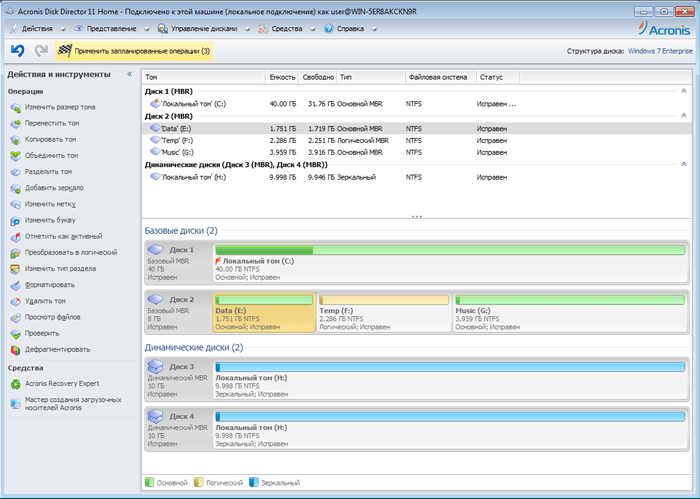The height and width of the screenshot is (499, 700).
Task: Click the 'Удалить том' icon
Action: coord(16,301)
